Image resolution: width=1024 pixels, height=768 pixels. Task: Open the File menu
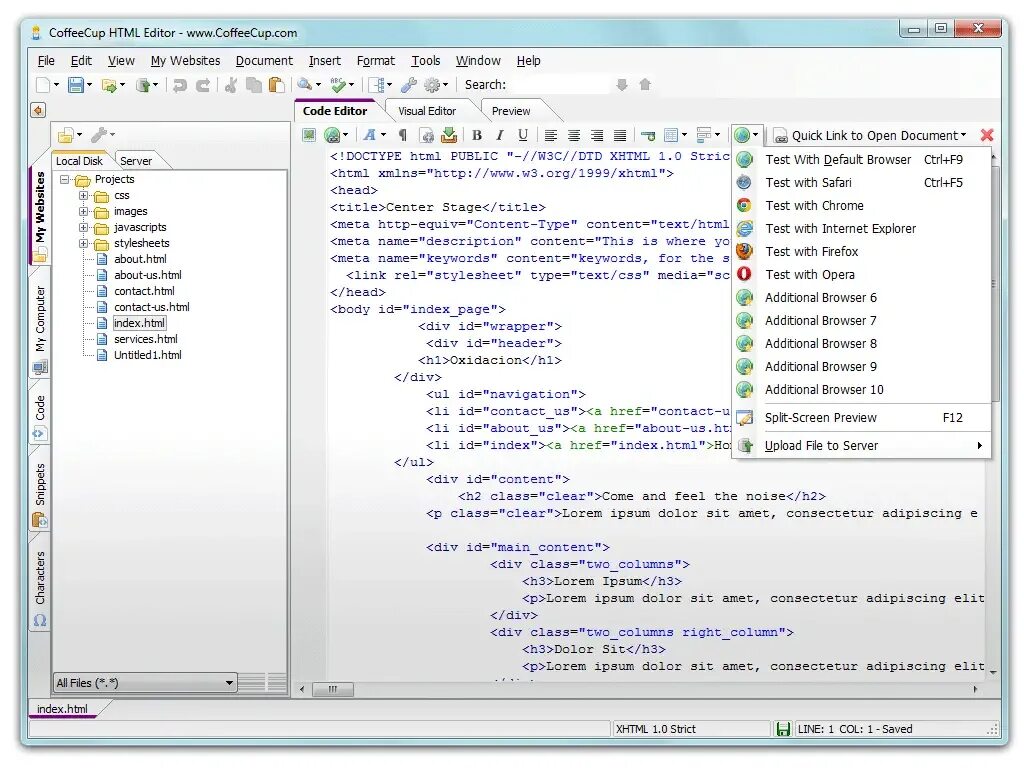click(x=46, y=61)
